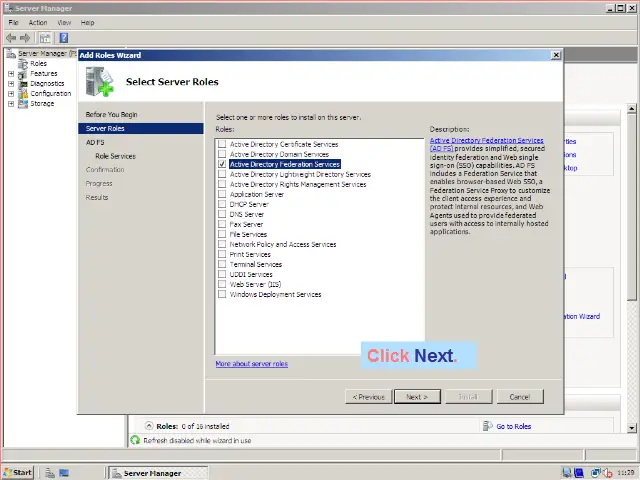Open the Server Manager quick launch icon
The height and width of the screenshot is (480, 640).
(50, 473)
